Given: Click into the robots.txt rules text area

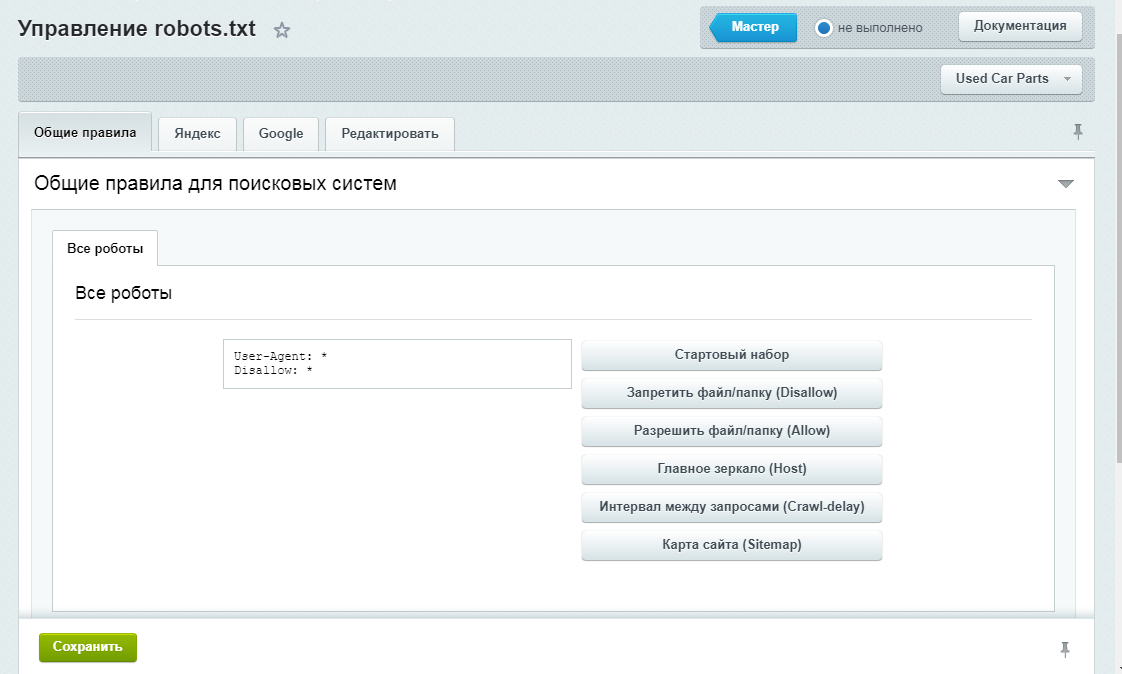Looking at the screenshot, I should coord(397,364).
